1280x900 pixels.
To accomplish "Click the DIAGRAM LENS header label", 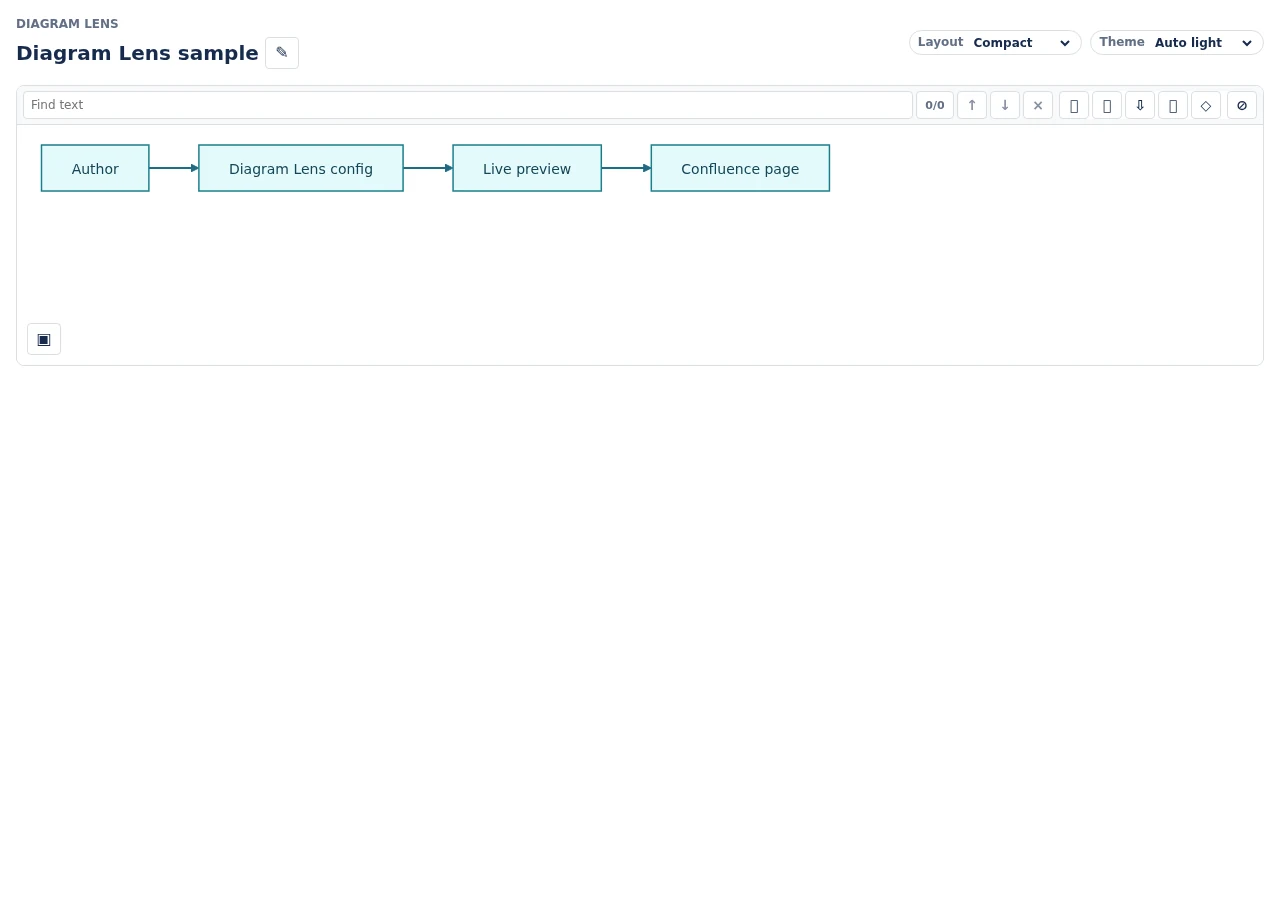I will point(67,24).
